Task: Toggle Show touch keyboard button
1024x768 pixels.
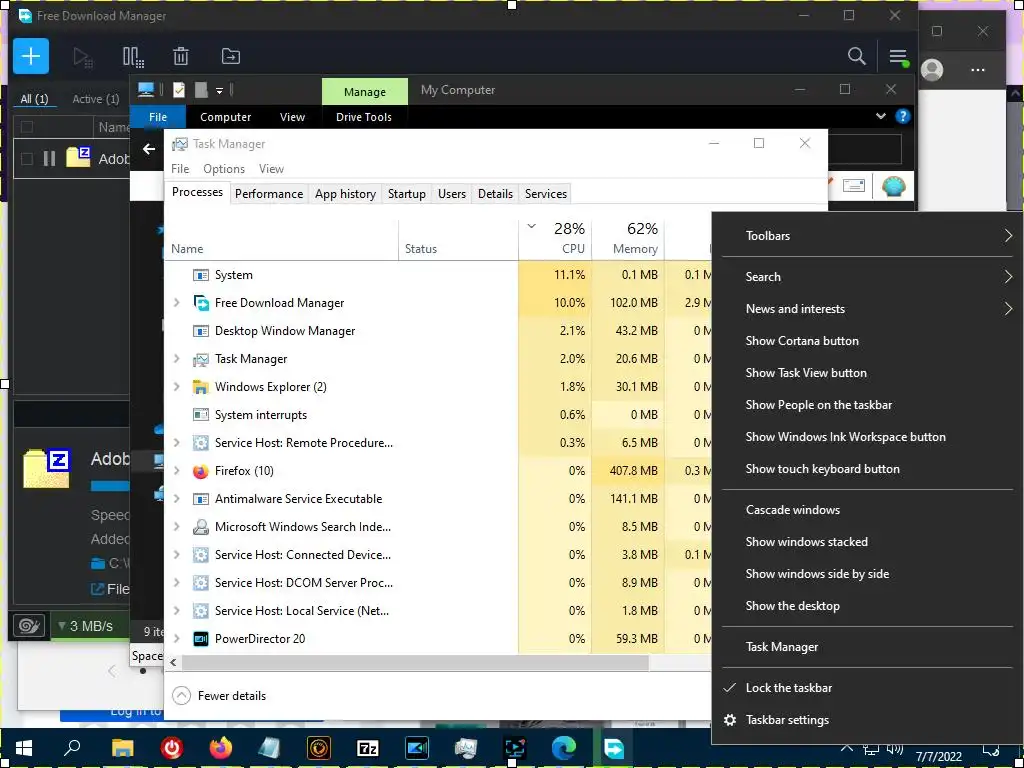Action: tap(822, 469)
